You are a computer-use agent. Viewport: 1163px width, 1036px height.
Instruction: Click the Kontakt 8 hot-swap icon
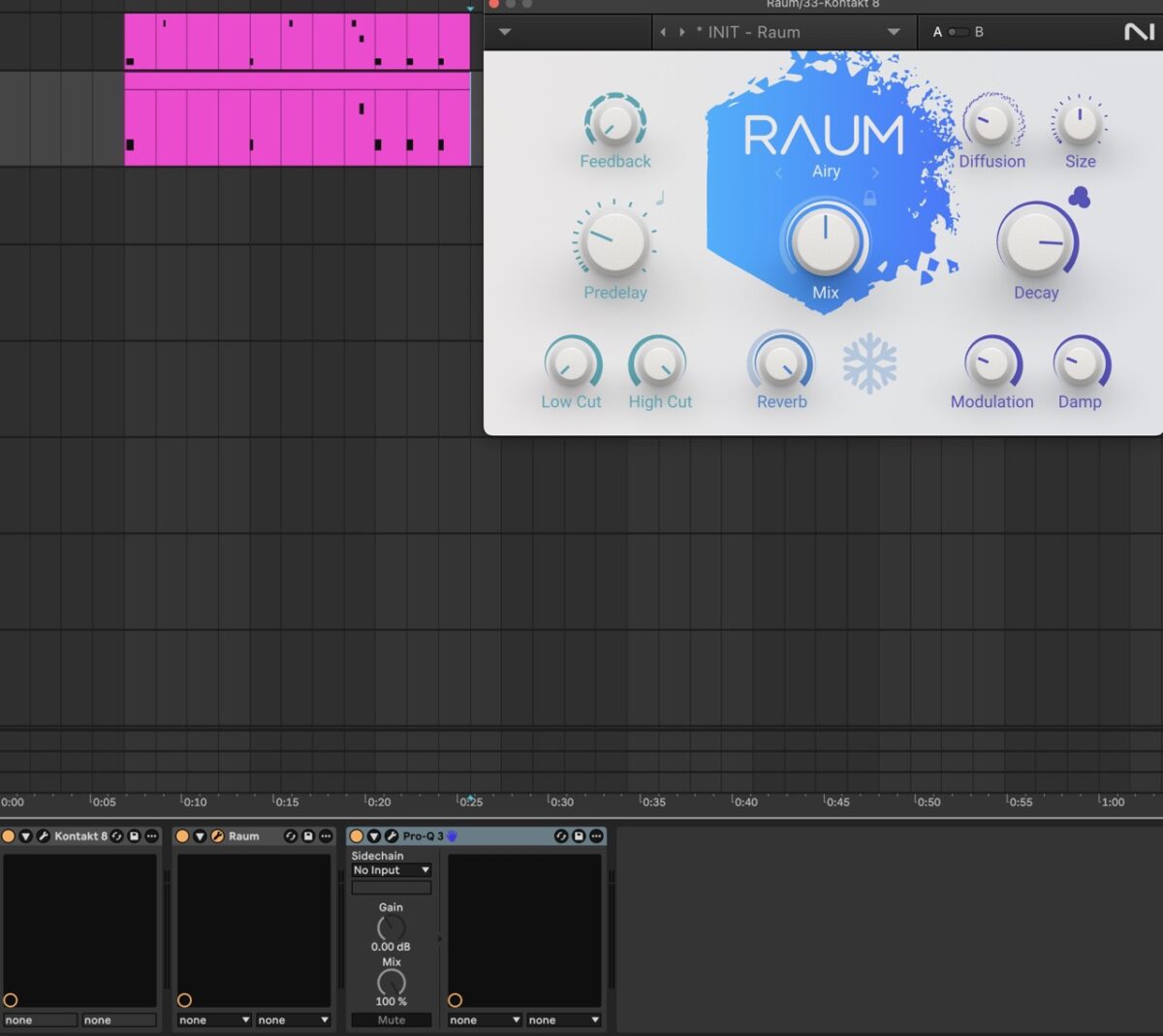coord(117,836)
